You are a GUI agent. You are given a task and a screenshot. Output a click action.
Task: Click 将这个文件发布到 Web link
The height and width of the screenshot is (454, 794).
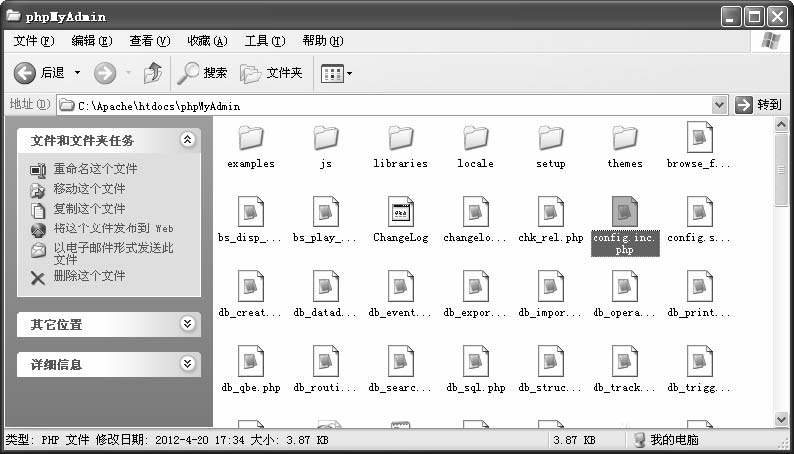[x=113, y=228]
